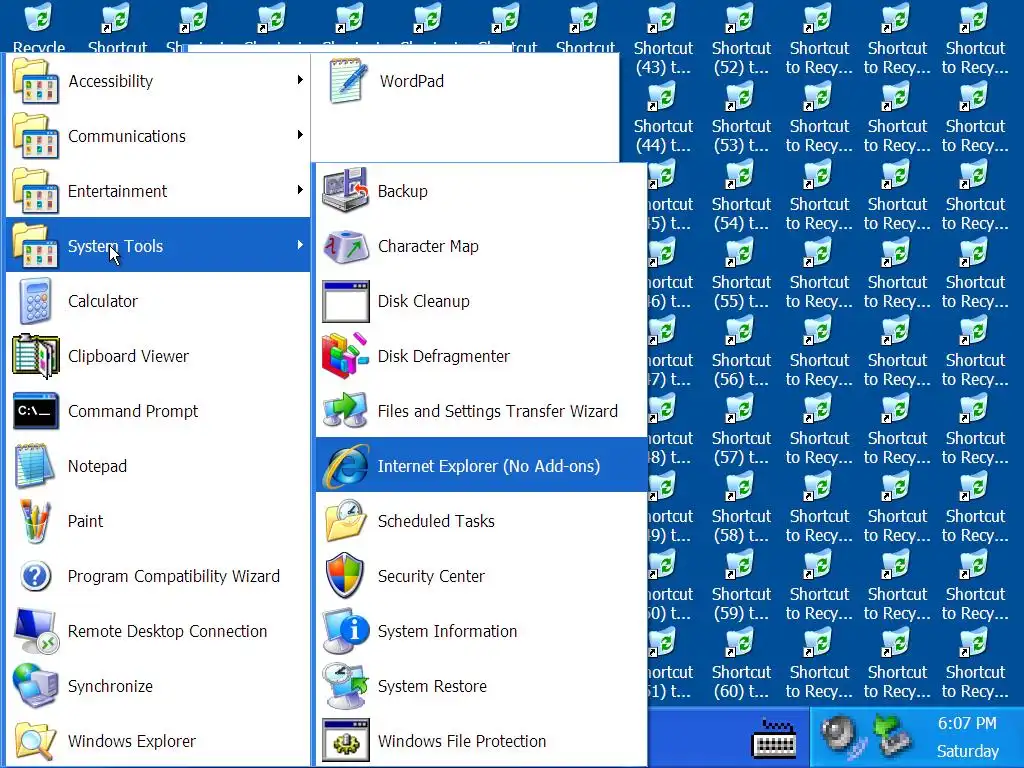
Task: Click the Saturday text in the tray
Action: [968, 751]
